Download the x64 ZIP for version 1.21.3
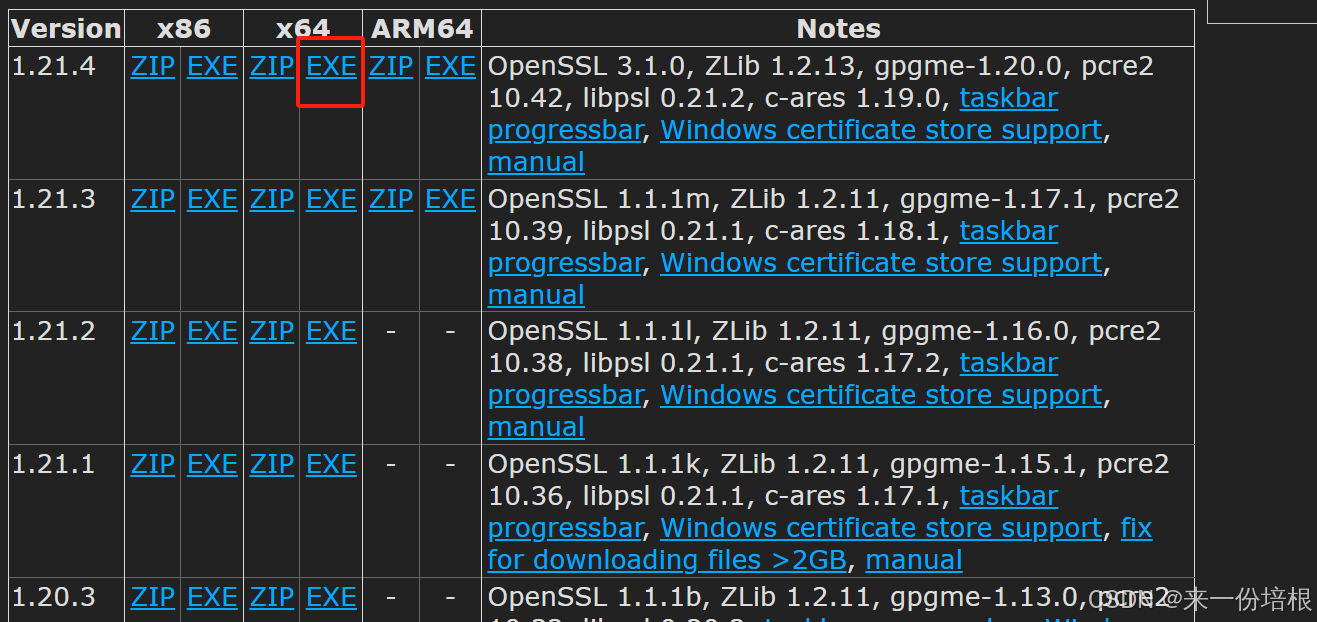 (272, 200)
